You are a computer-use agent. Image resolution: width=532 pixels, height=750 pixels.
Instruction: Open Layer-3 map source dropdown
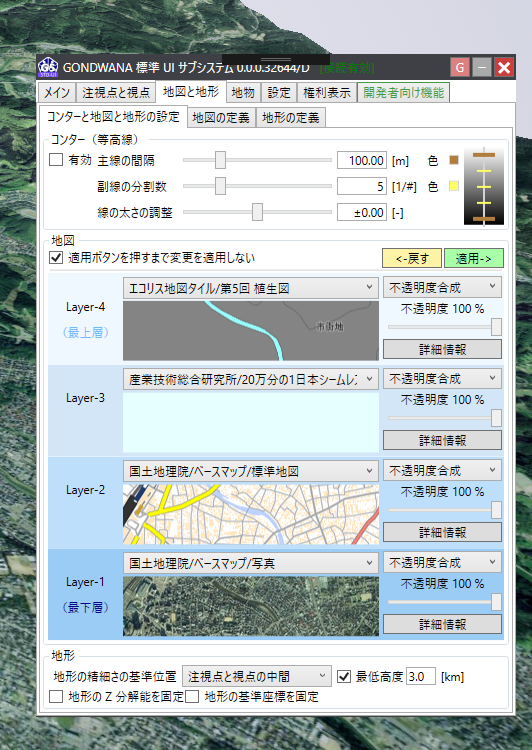point(251,379)
